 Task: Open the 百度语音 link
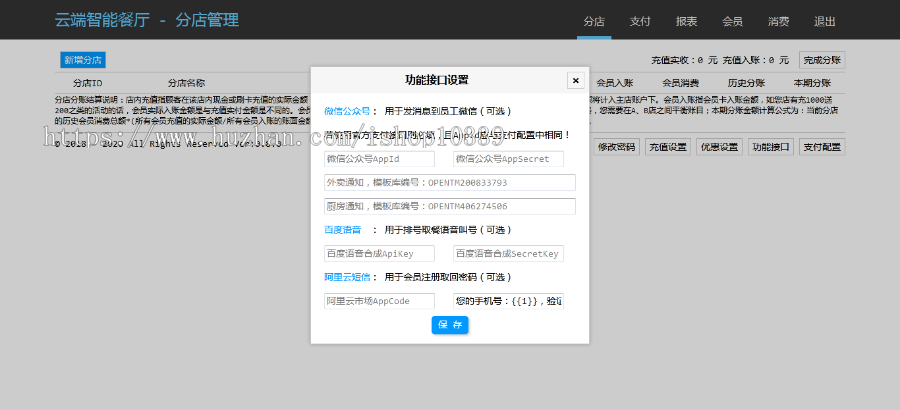coord(343,230)
